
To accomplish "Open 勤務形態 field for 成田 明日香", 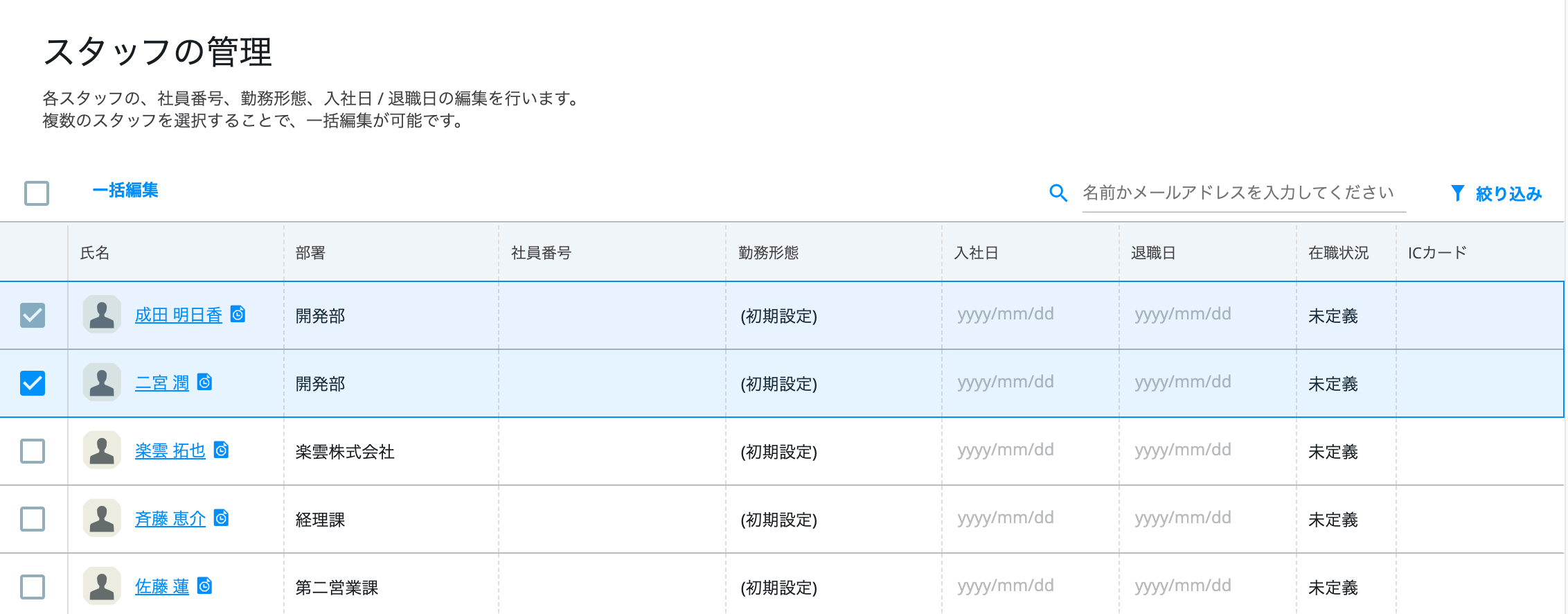I will tap(778, 316).
